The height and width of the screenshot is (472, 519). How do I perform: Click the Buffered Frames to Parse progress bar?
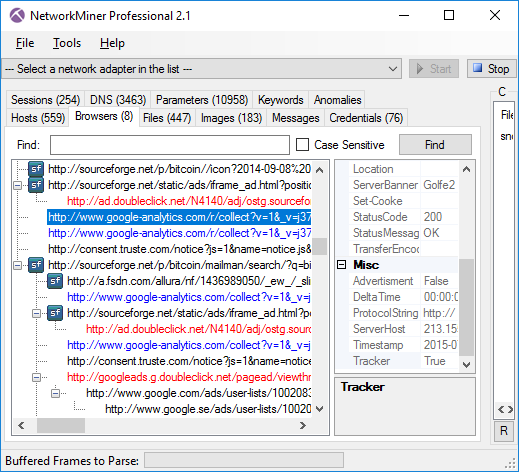(x=244, y=460)
